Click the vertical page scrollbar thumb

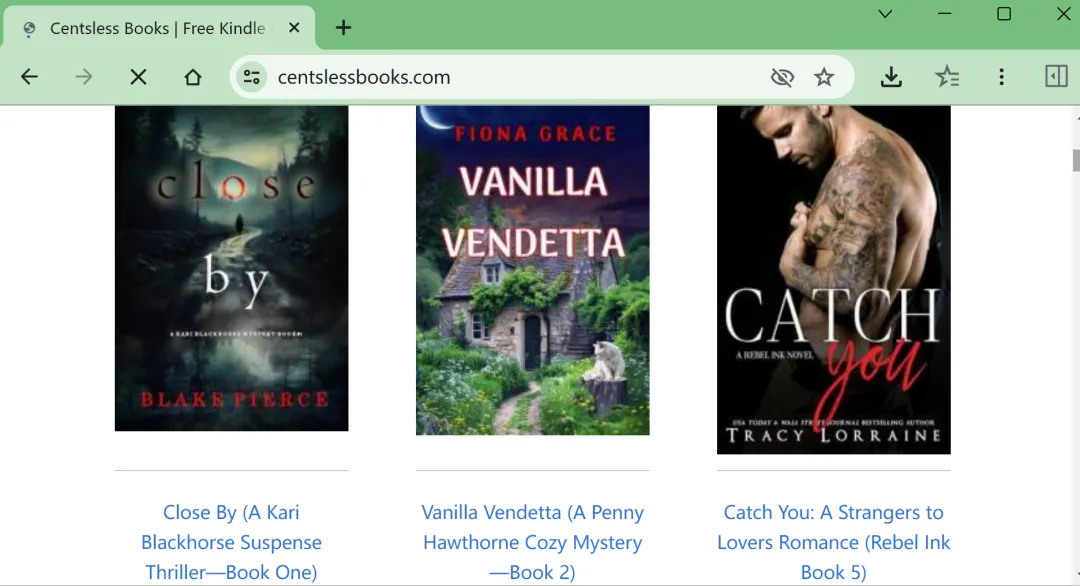pos(1076,160)
